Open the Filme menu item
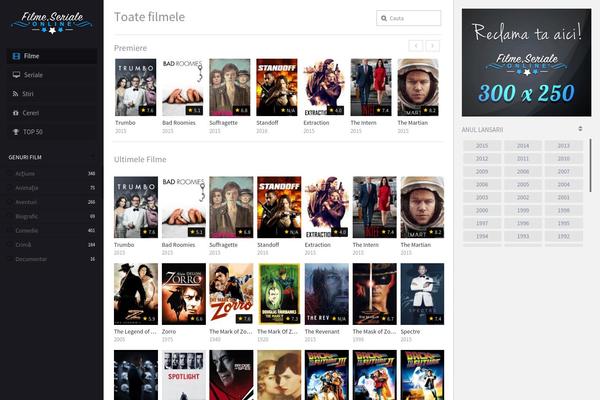 pyautogui.click(x=52, y=56)
